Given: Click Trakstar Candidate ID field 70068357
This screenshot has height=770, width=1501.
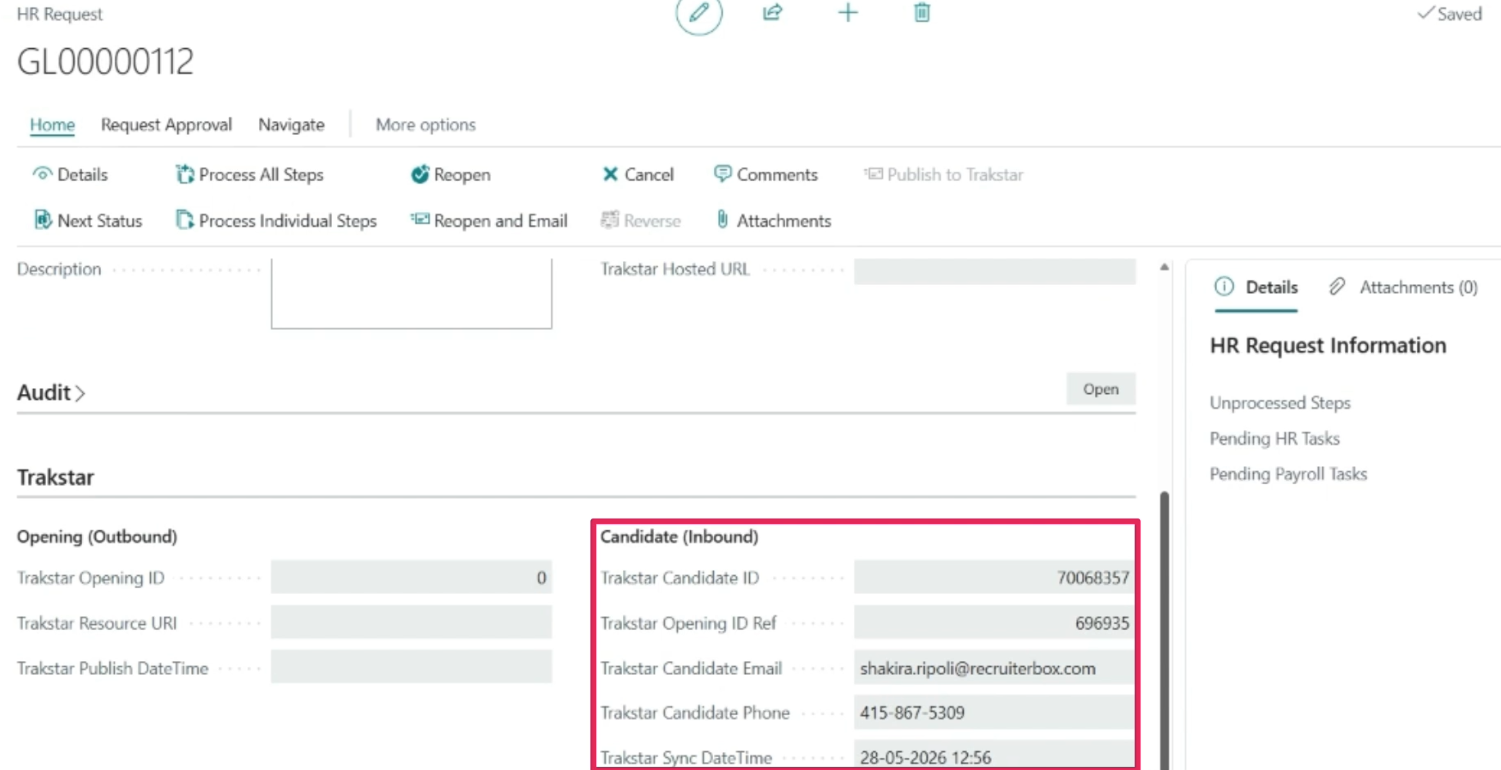Looking at the screenshot, I should [x=995, y=578].
